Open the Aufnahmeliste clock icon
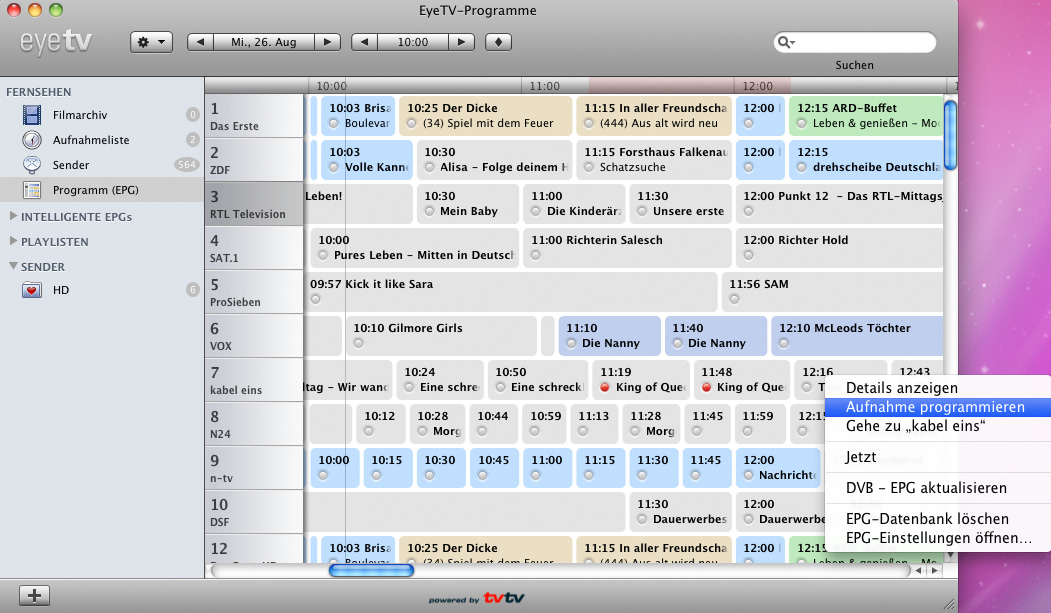 [32, 140]
